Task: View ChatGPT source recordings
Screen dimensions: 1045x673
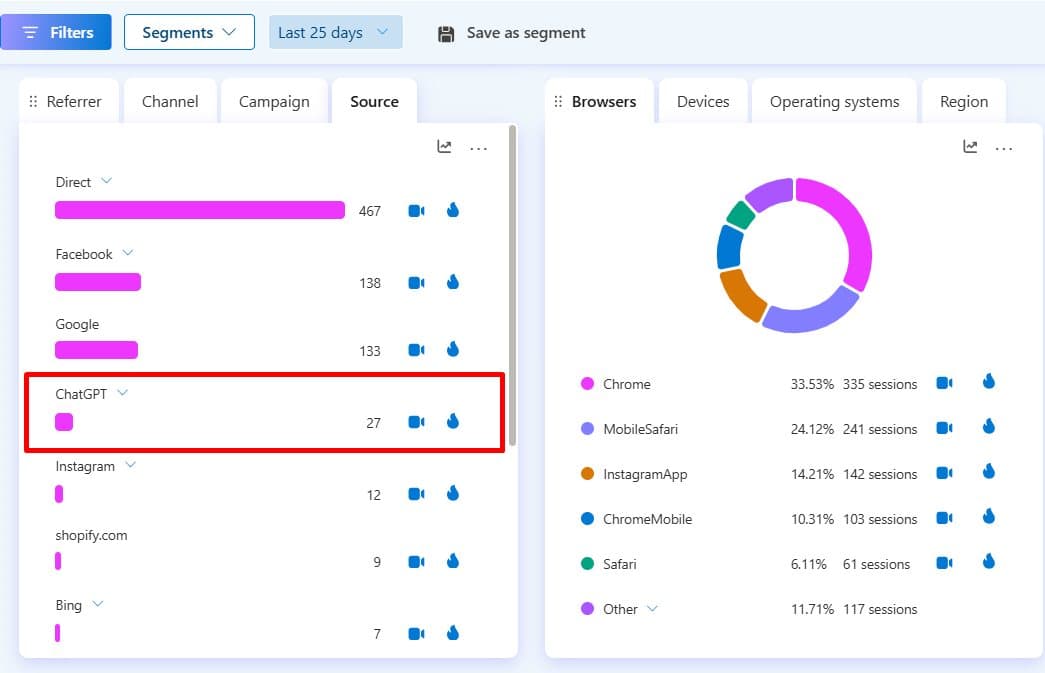Action: coord(417,422)
